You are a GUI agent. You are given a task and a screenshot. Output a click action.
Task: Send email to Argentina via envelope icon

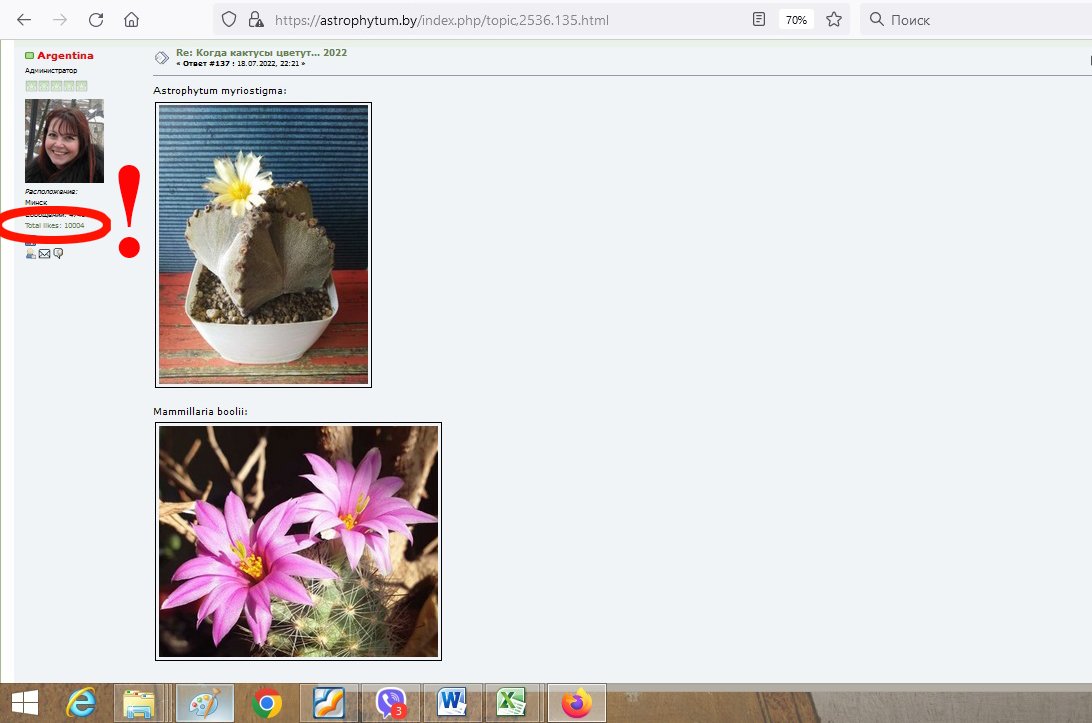[44, 254]
